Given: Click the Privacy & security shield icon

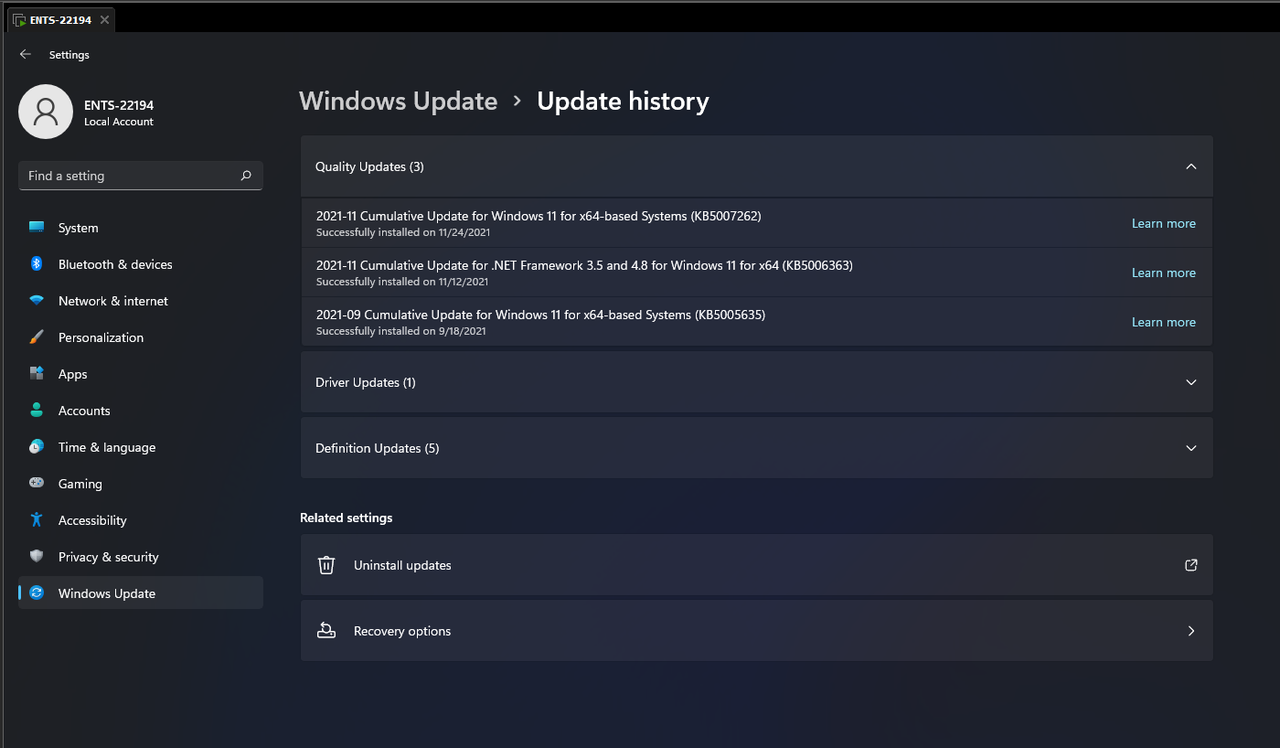Looking at the screenshot, I should pos(37,556).
